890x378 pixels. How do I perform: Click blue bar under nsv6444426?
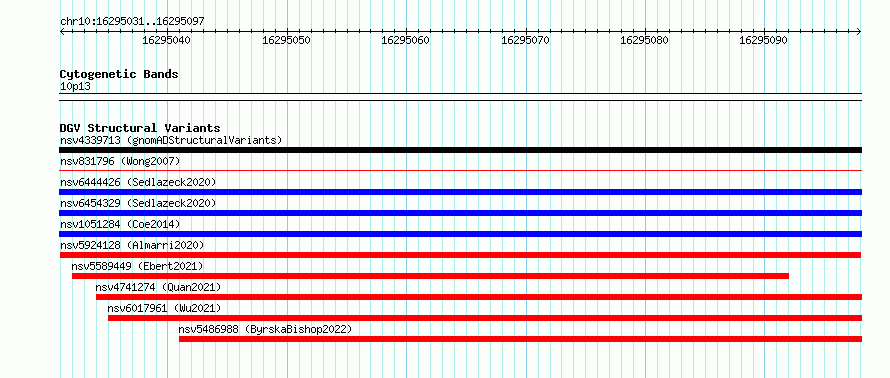coord(460,192)
